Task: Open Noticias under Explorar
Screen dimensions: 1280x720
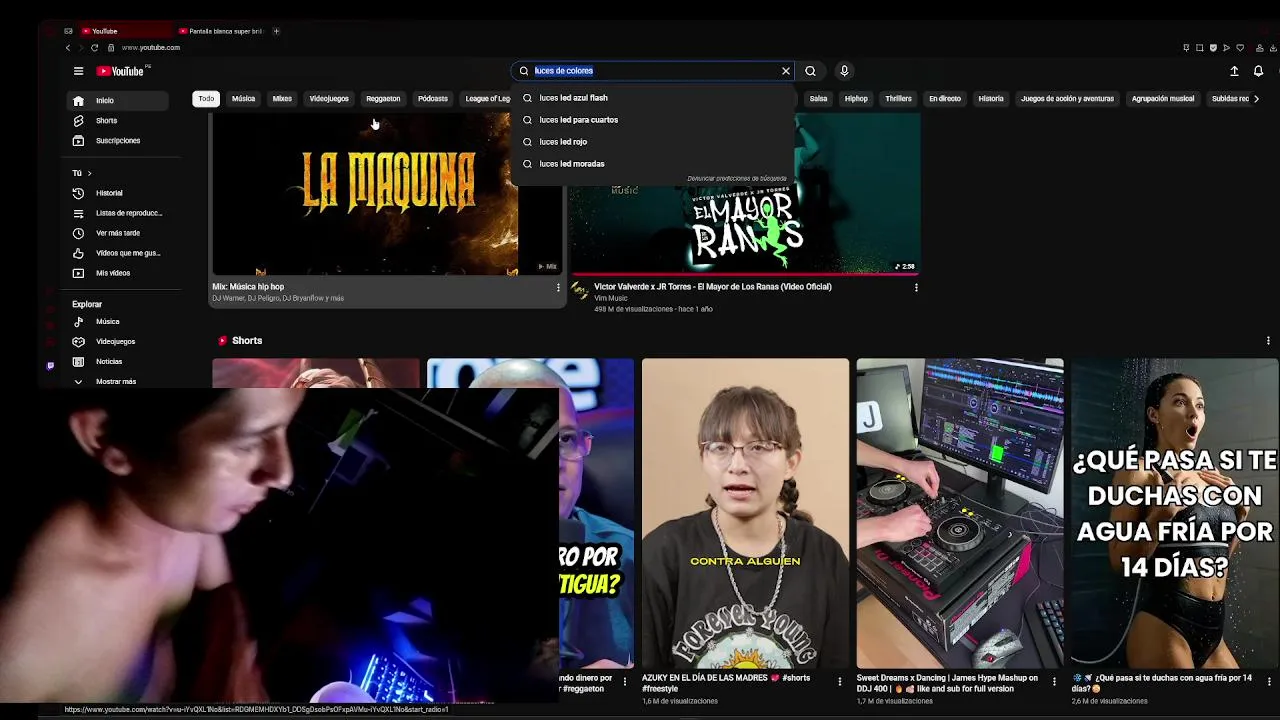Action: [x=118, y=362]
